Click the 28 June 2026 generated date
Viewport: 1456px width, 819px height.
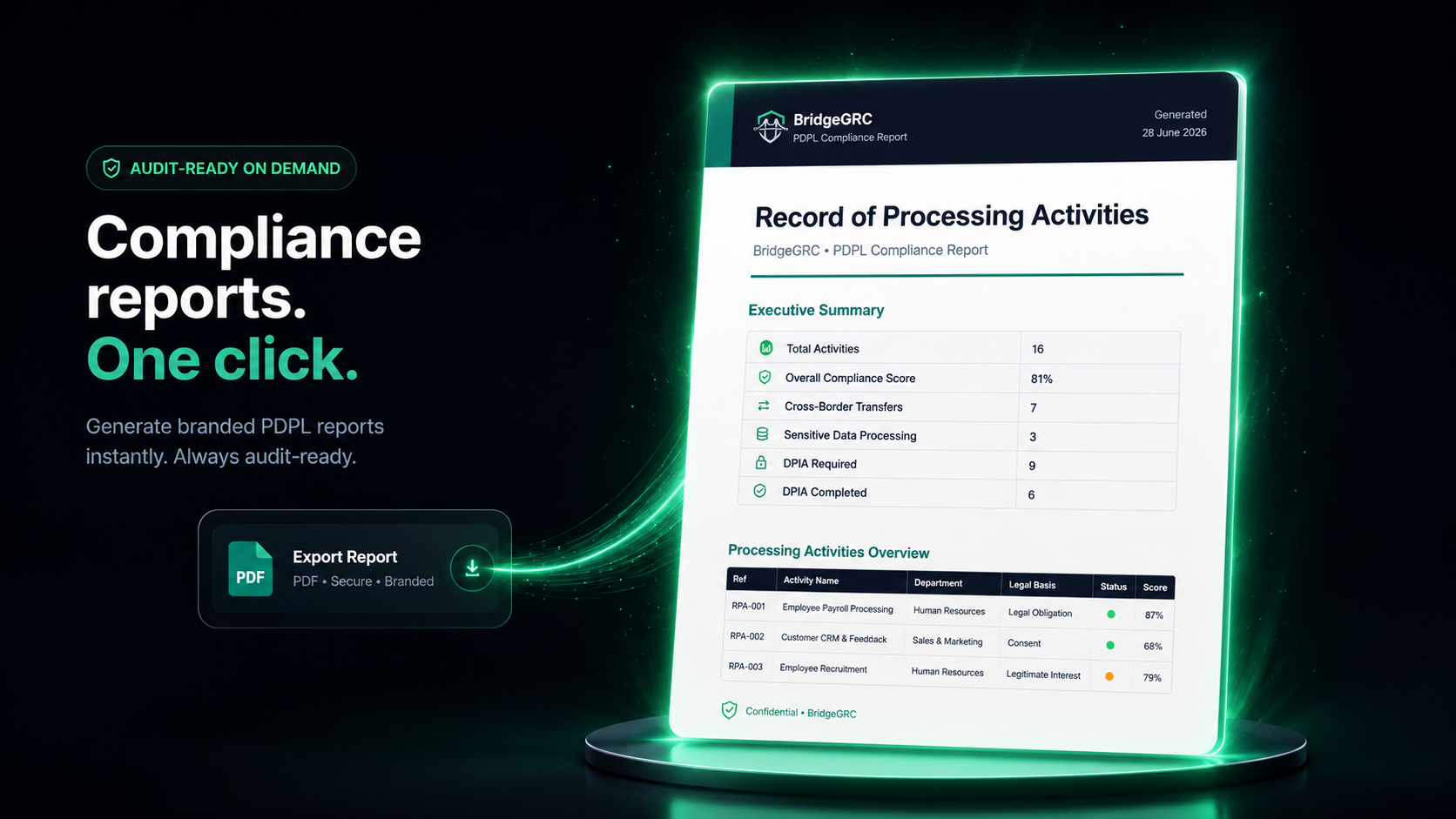1174,132
